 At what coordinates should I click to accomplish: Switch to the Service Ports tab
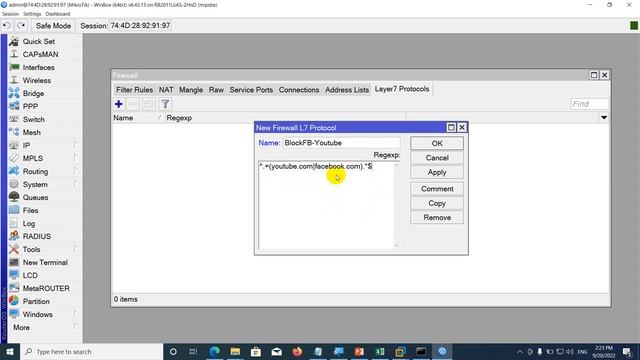(251, 90)
